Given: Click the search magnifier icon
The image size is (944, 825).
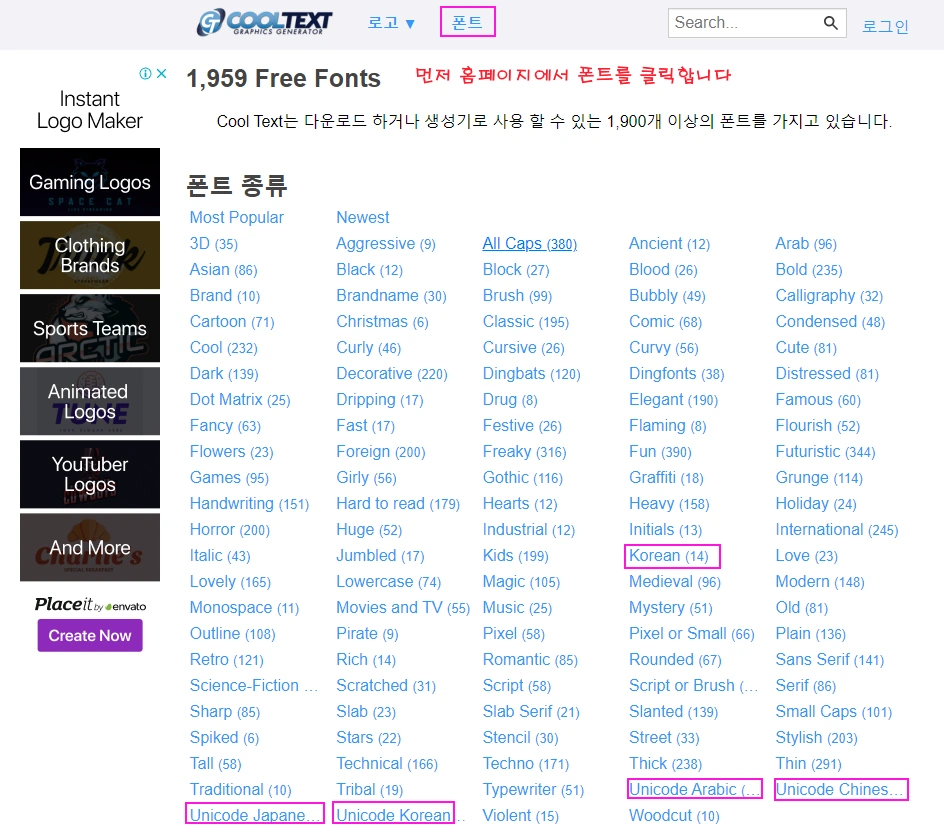Looking at the screenshot, I should tap(830, 23).
